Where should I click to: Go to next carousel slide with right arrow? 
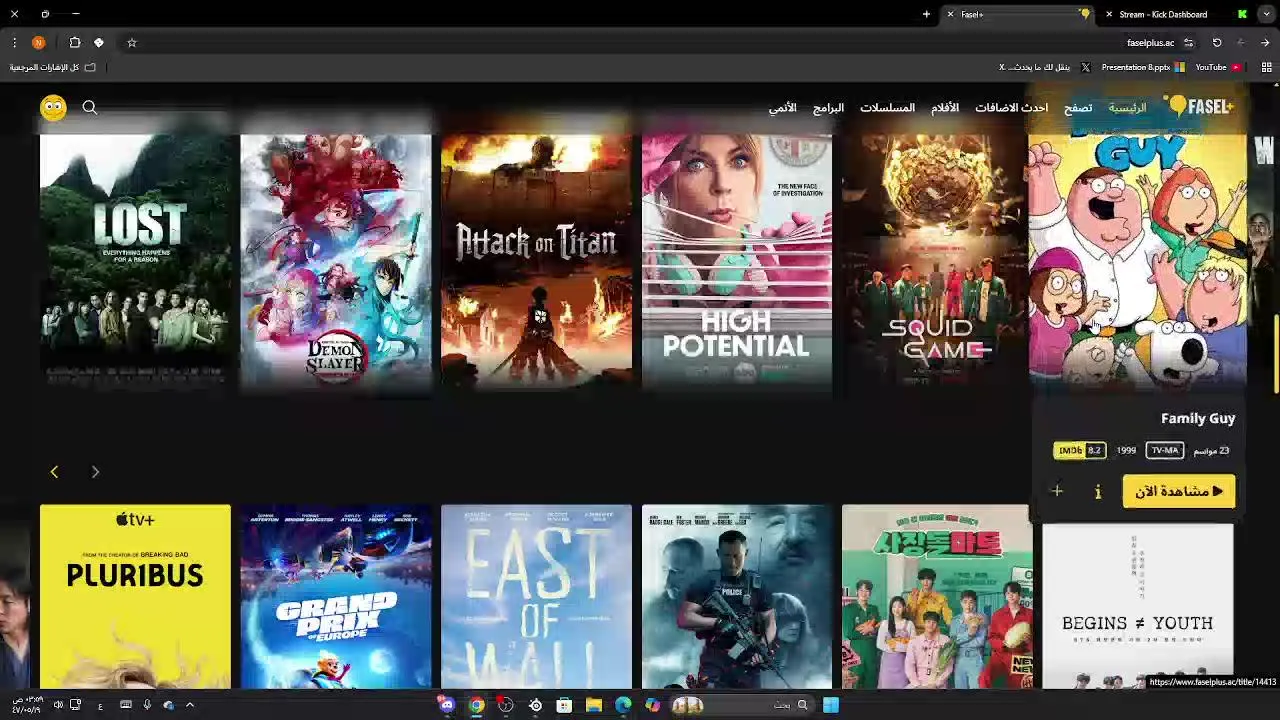tap(95, 472)
